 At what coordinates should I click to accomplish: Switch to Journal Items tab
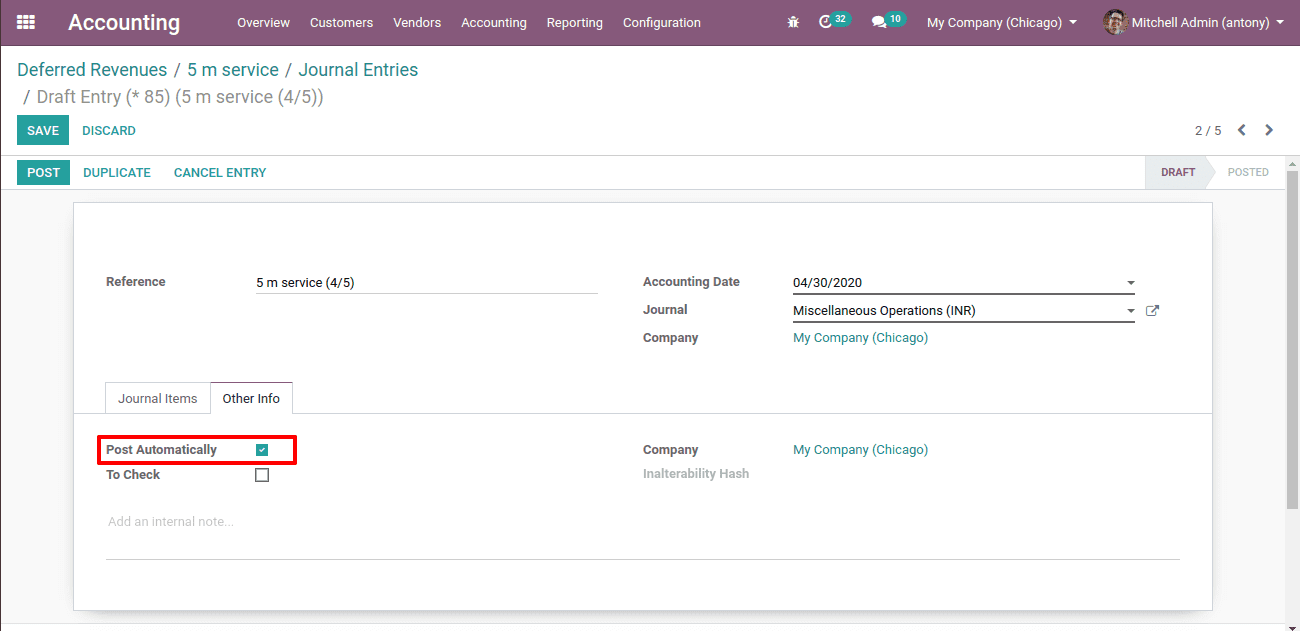[x=158, y=398]
